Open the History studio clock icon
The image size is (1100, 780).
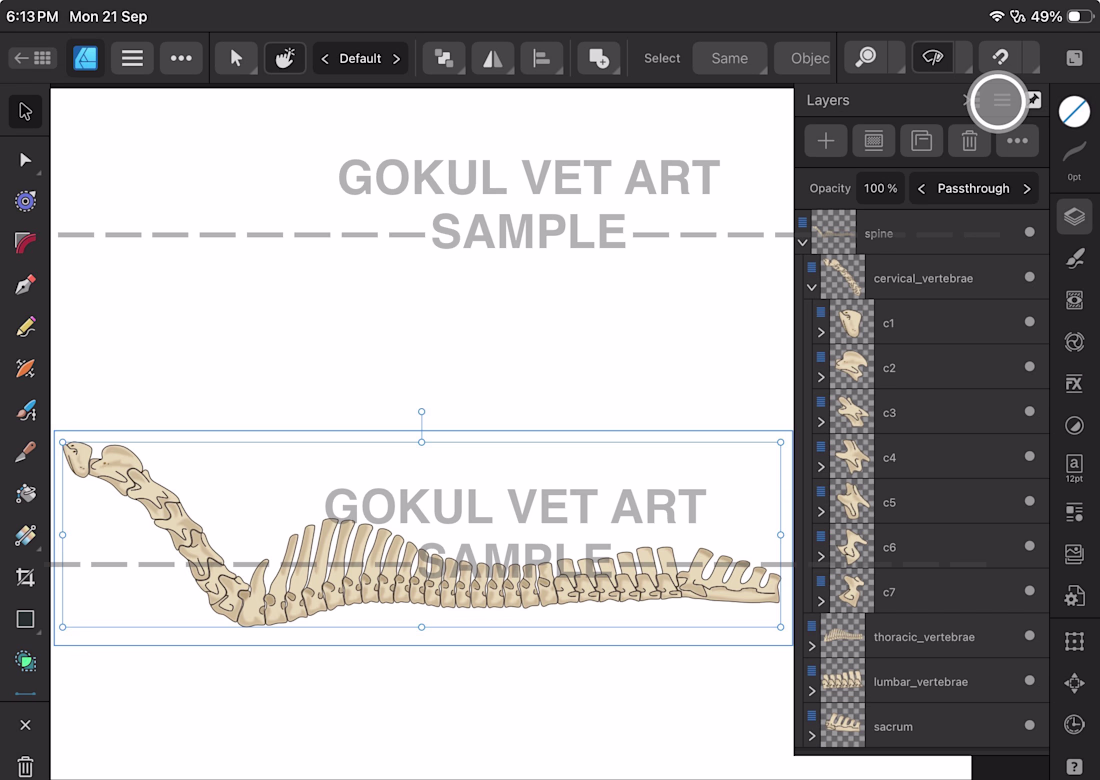1074,724
